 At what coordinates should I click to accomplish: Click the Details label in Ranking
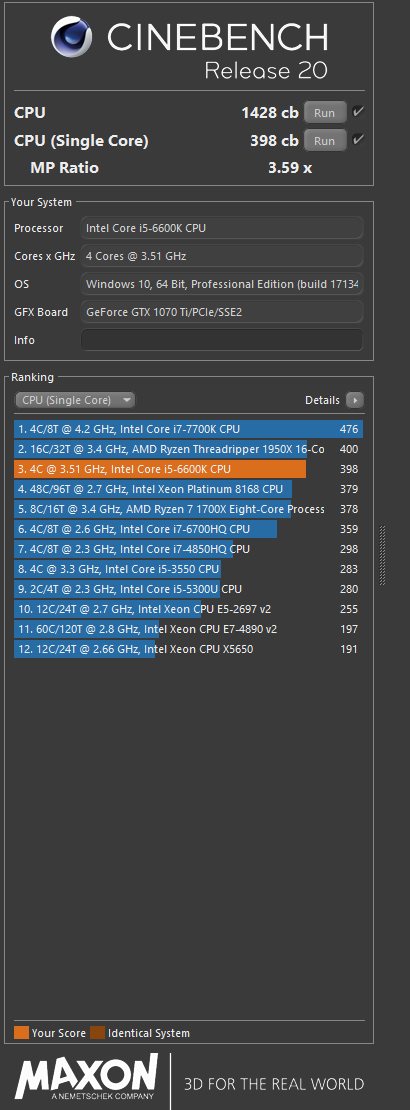322,400
